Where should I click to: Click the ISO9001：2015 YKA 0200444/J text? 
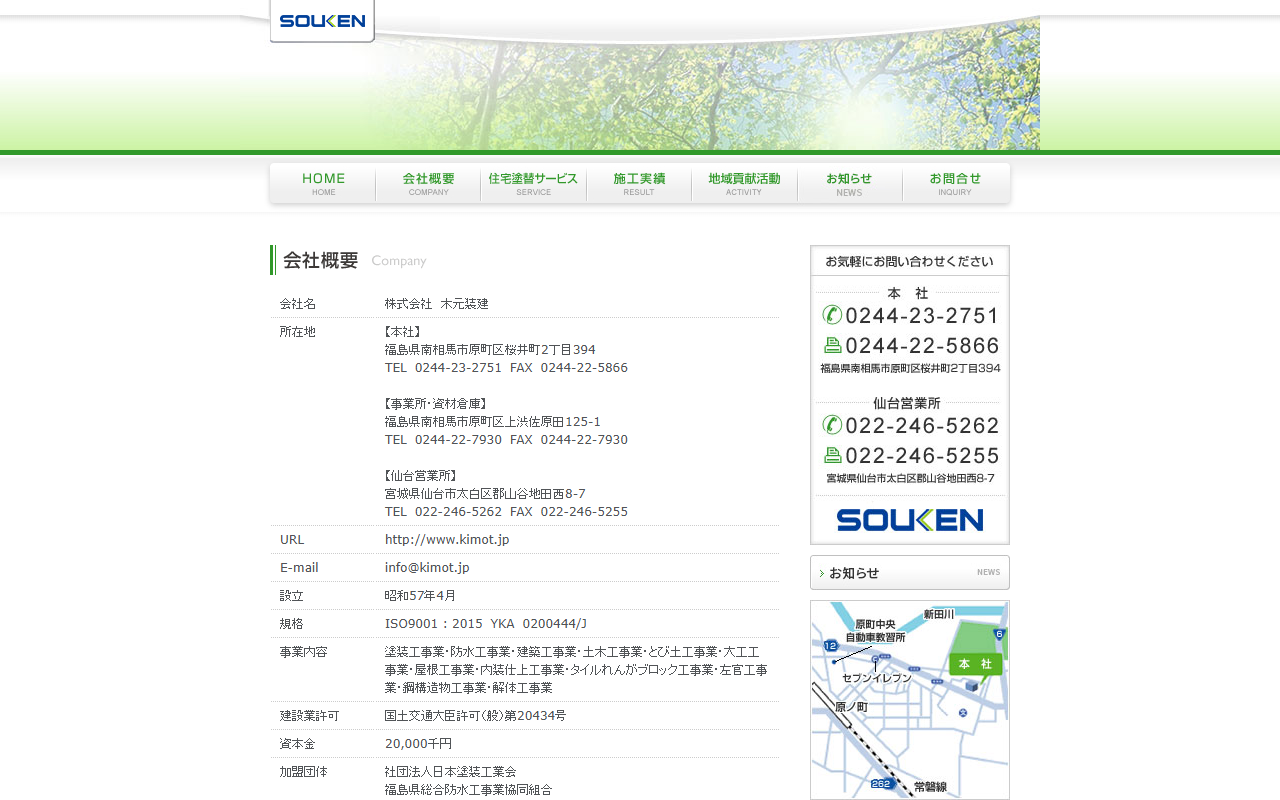click(x=486, y=624)
